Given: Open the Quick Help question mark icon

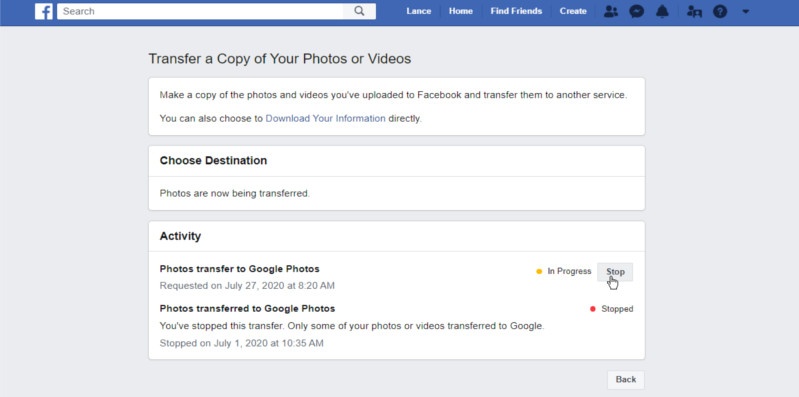Looking at the screenshot, I should (720, 11).
